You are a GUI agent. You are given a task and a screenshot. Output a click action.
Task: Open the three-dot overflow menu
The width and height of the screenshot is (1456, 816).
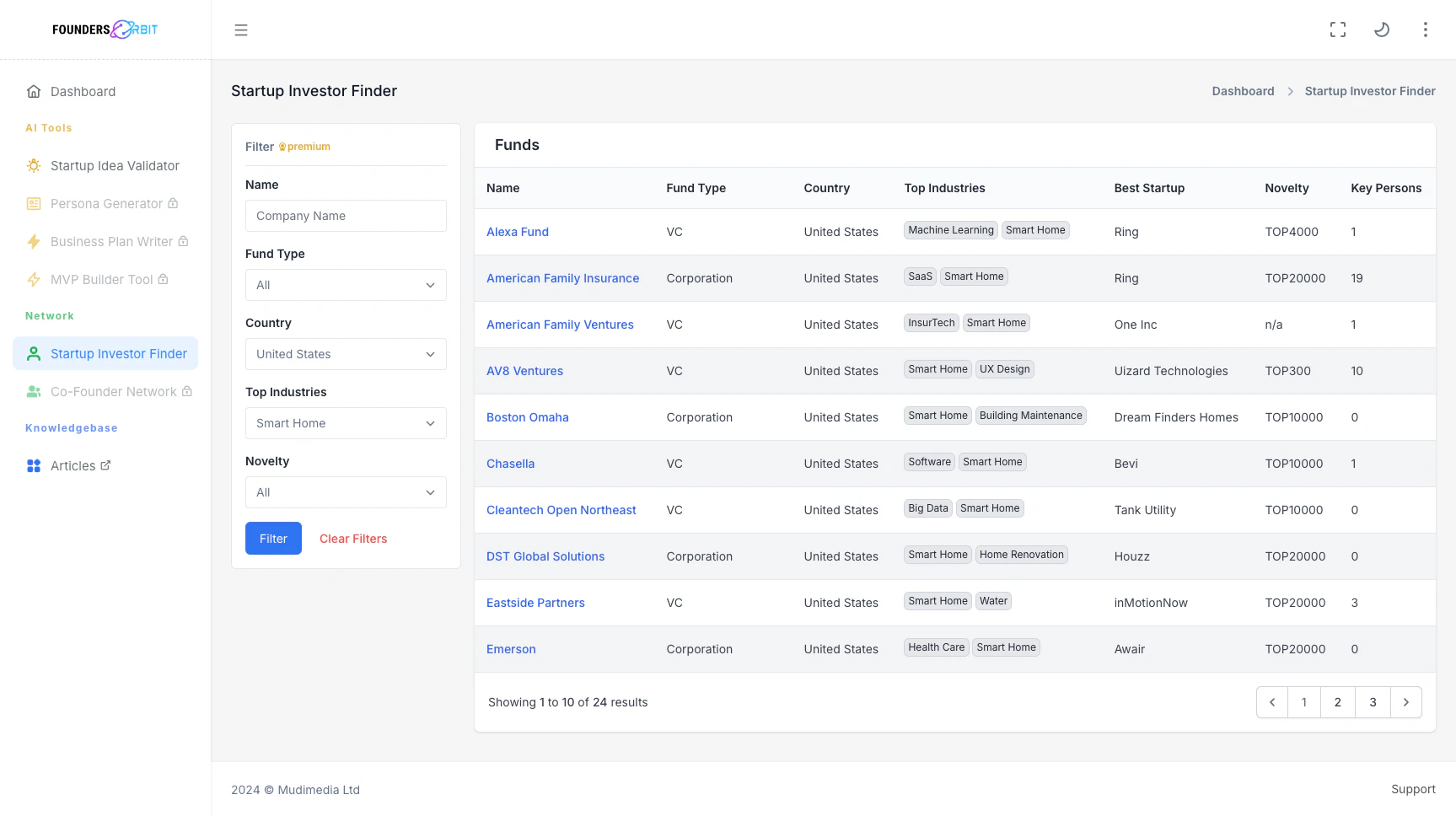[x=1425, y=30]
